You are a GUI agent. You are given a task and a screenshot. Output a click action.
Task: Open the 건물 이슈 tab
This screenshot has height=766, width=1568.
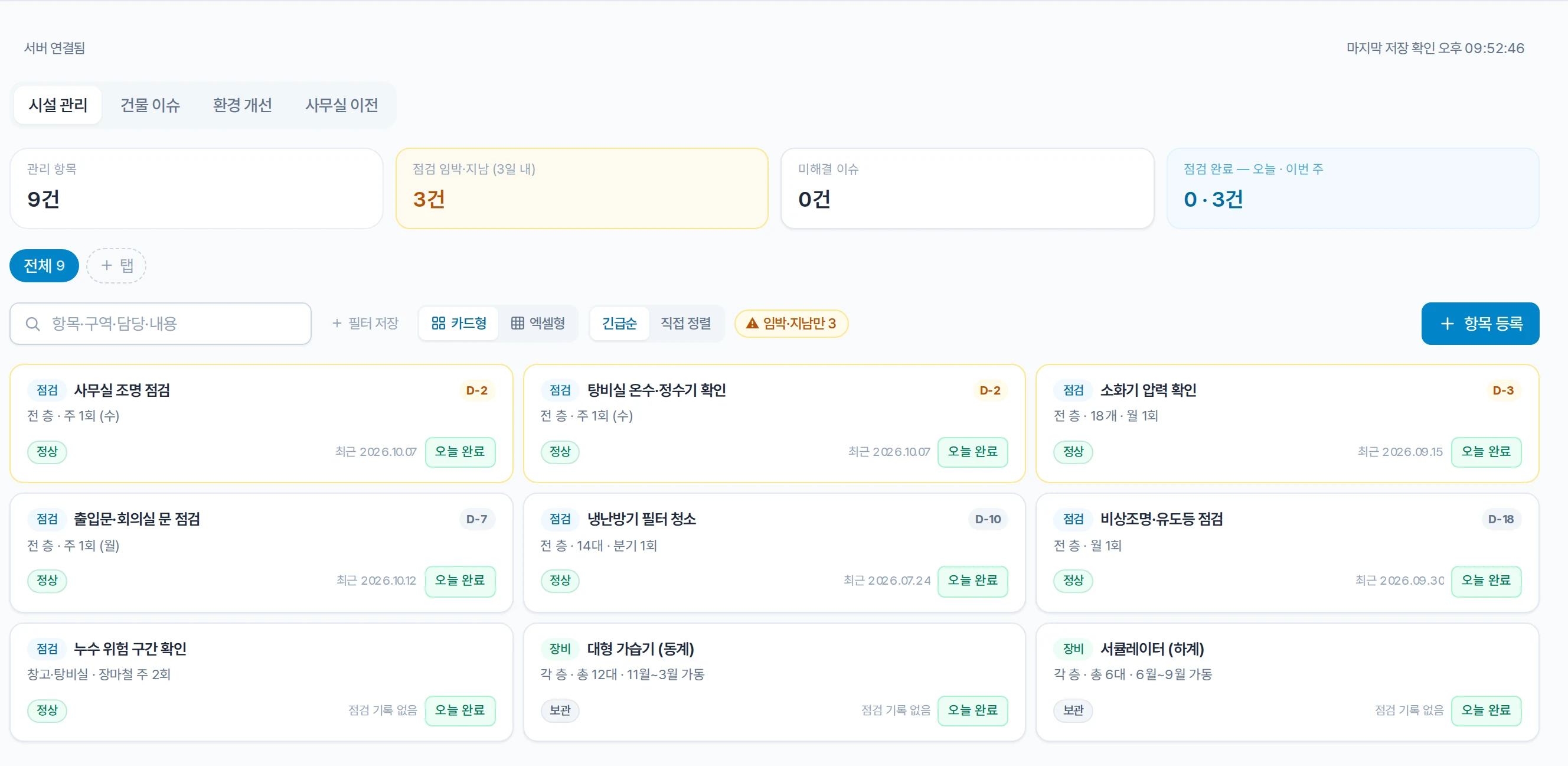[150, 105]
